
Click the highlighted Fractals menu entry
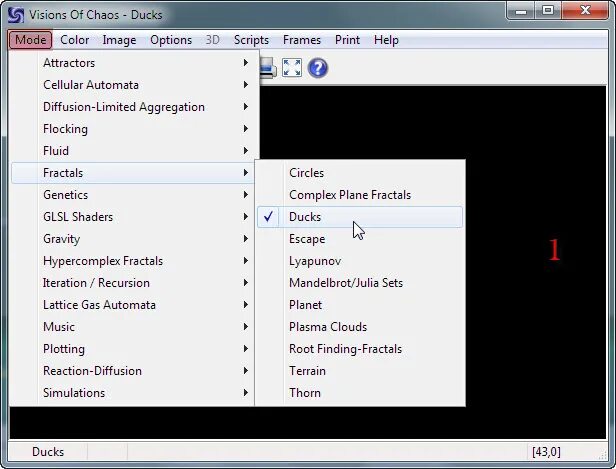(134, 173)
